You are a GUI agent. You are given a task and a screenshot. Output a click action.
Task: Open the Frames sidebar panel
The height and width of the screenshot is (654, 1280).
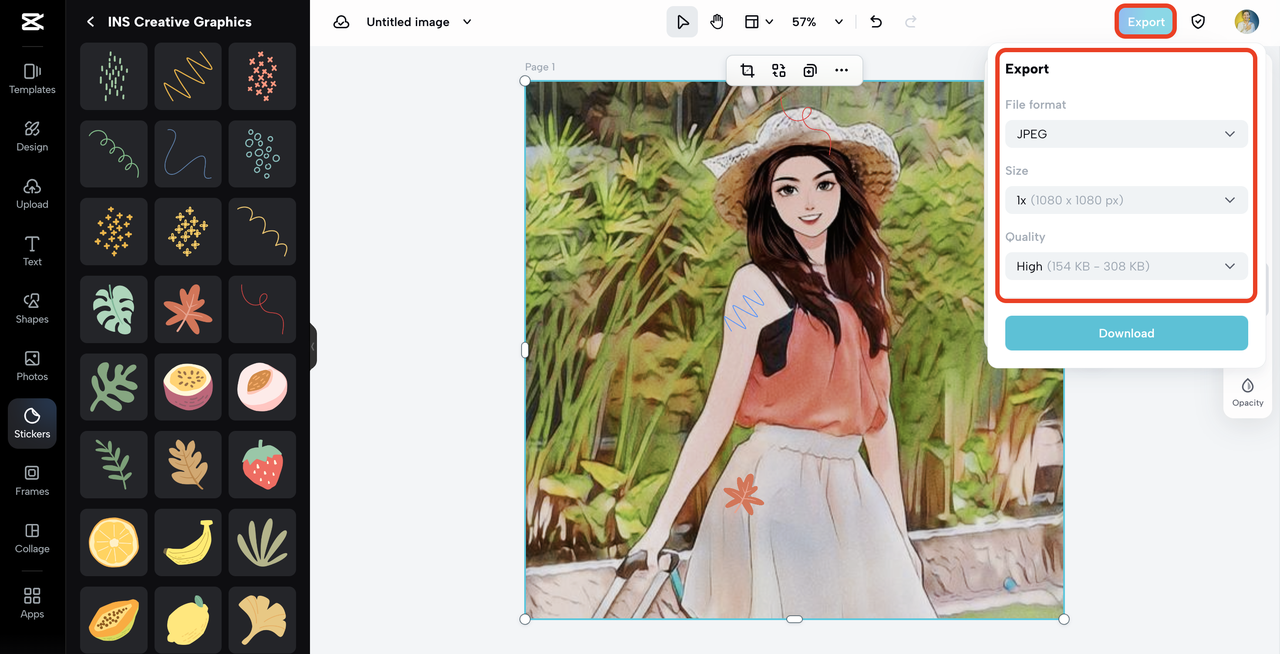(x=32, y=480)
